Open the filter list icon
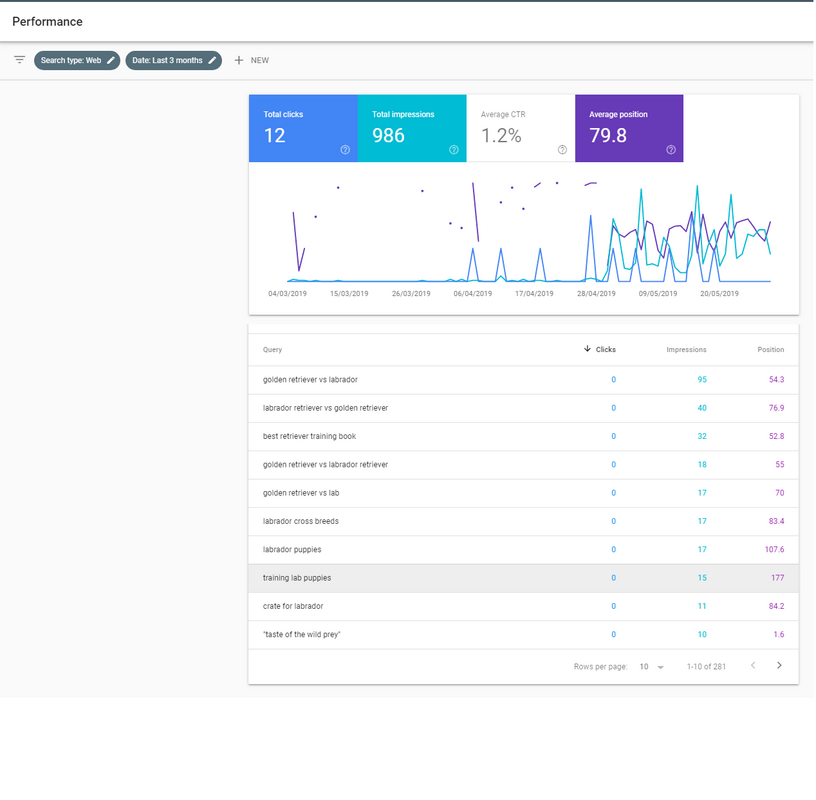This screenshot has width=816, height=800. [x=19, y=60]
